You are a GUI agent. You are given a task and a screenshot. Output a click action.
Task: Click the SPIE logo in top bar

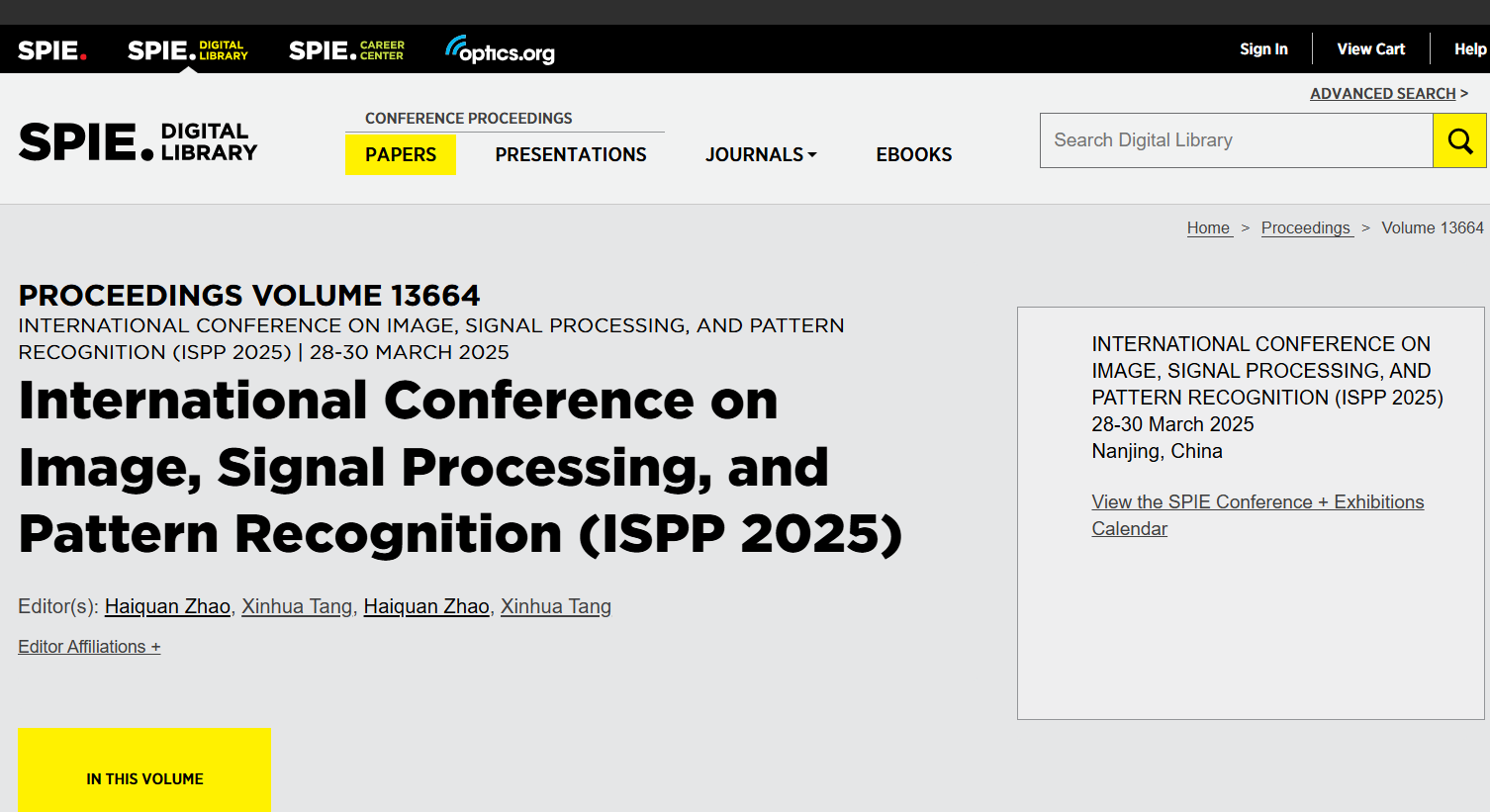pos(52,50)
